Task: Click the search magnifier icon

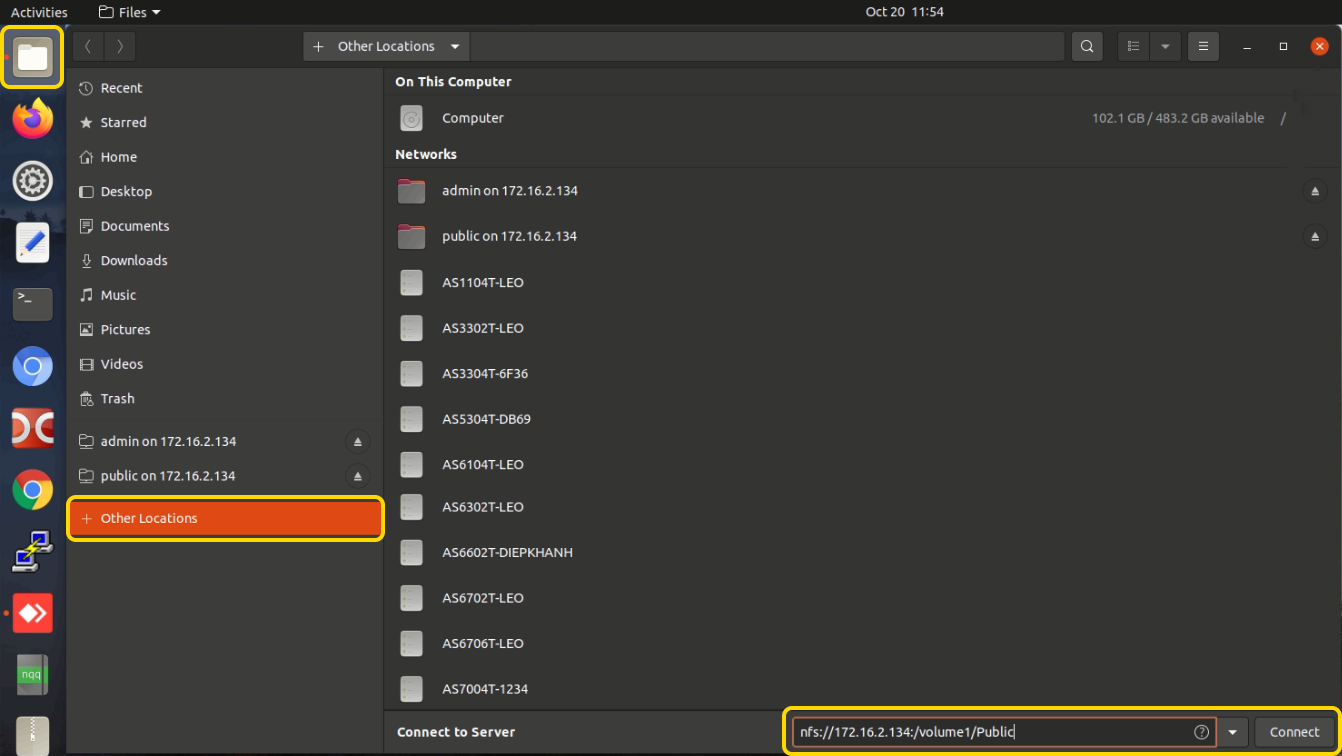Action: (1086, 46)
